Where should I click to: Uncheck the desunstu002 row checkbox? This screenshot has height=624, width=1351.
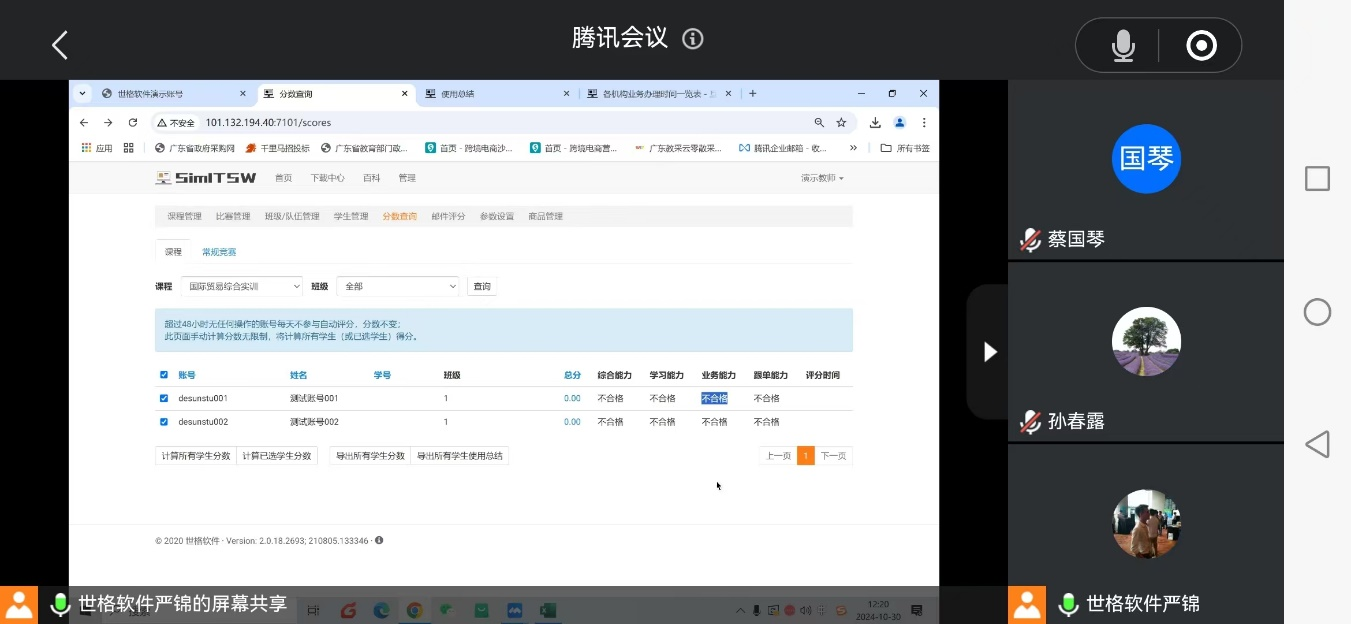click(x=164, y=422)
